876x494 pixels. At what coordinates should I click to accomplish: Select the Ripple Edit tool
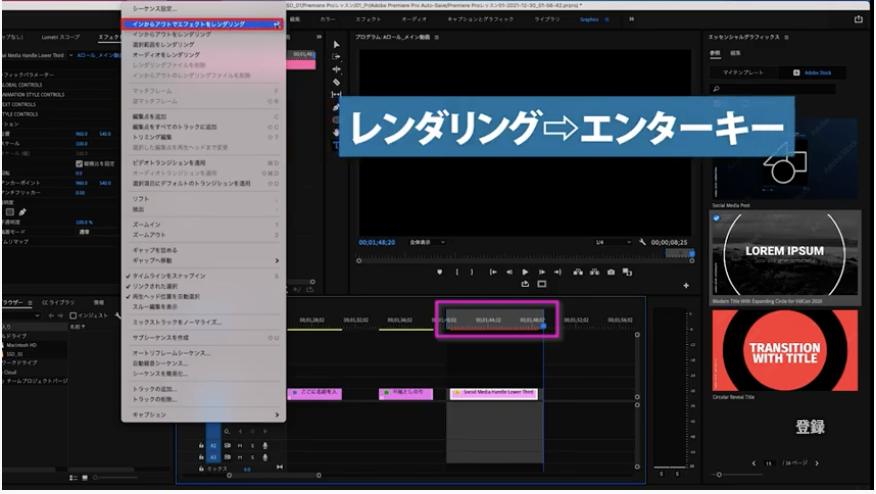[x=336, y=69]
